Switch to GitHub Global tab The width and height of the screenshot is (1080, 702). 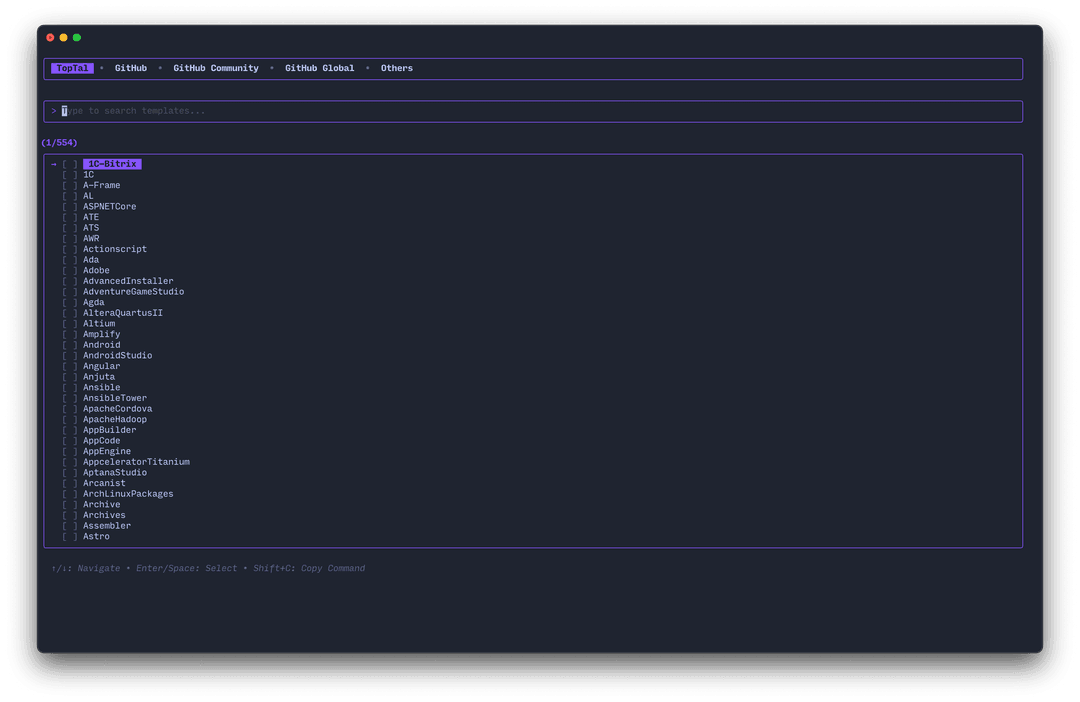(x=319, y=68)
